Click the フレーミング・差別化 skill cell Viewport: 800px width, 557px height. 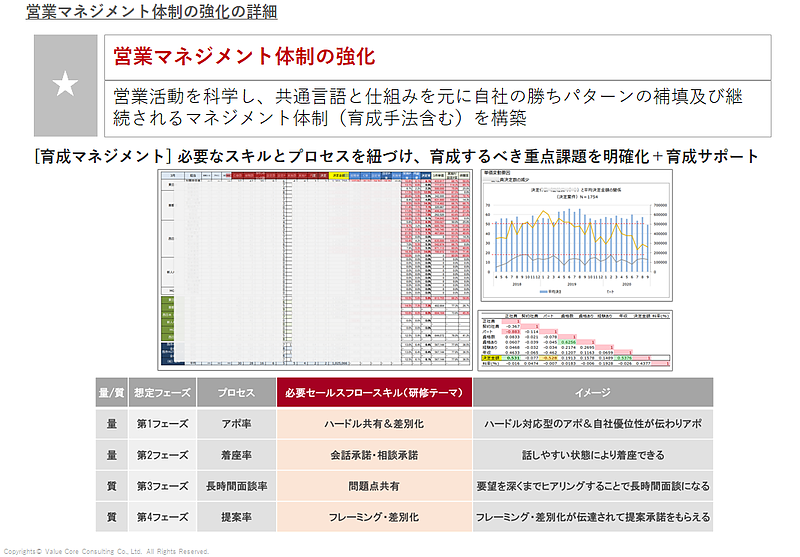(x=374, y=517)
